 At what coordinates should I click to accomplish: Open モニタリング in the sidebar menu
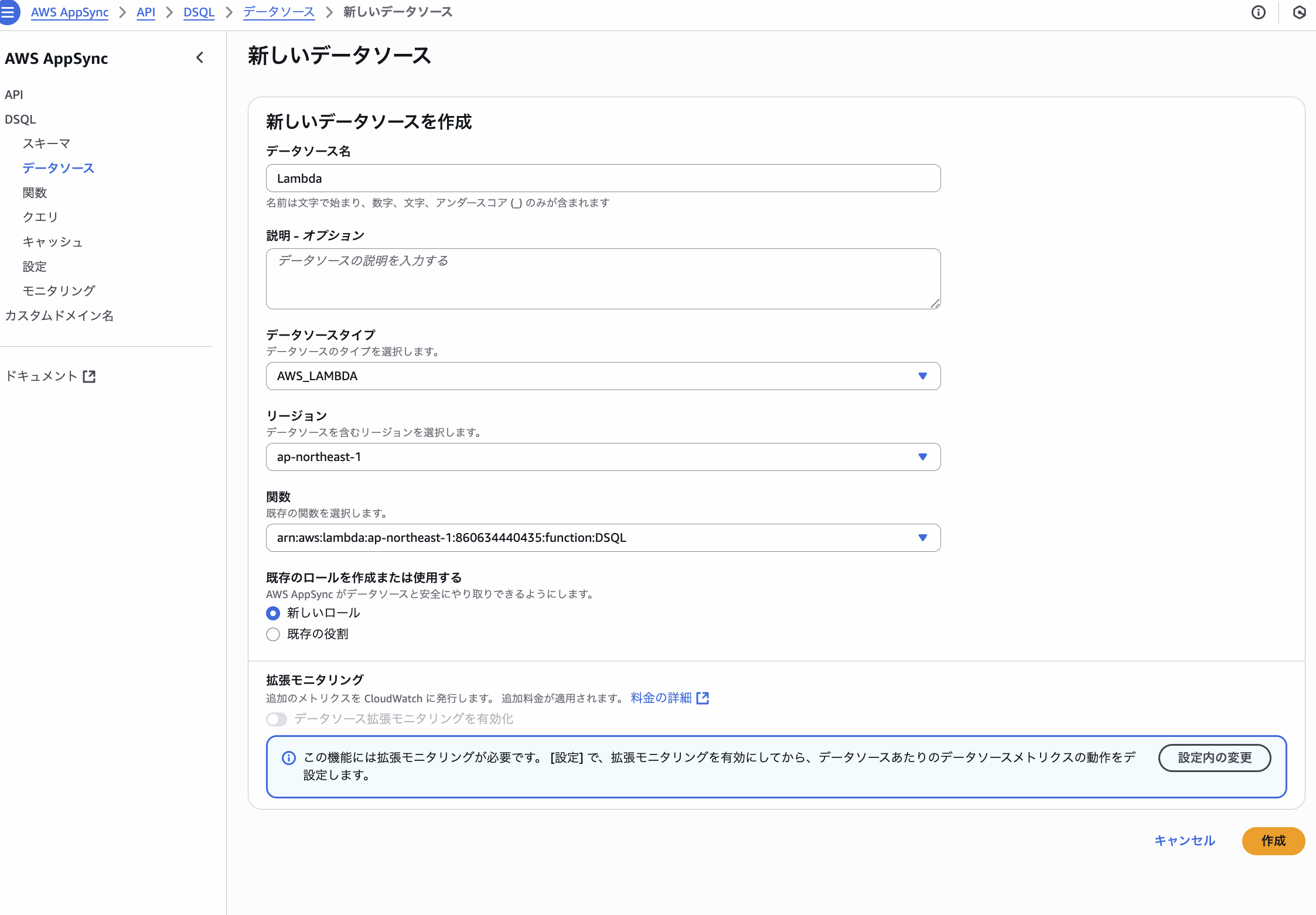tap(59, 291)
